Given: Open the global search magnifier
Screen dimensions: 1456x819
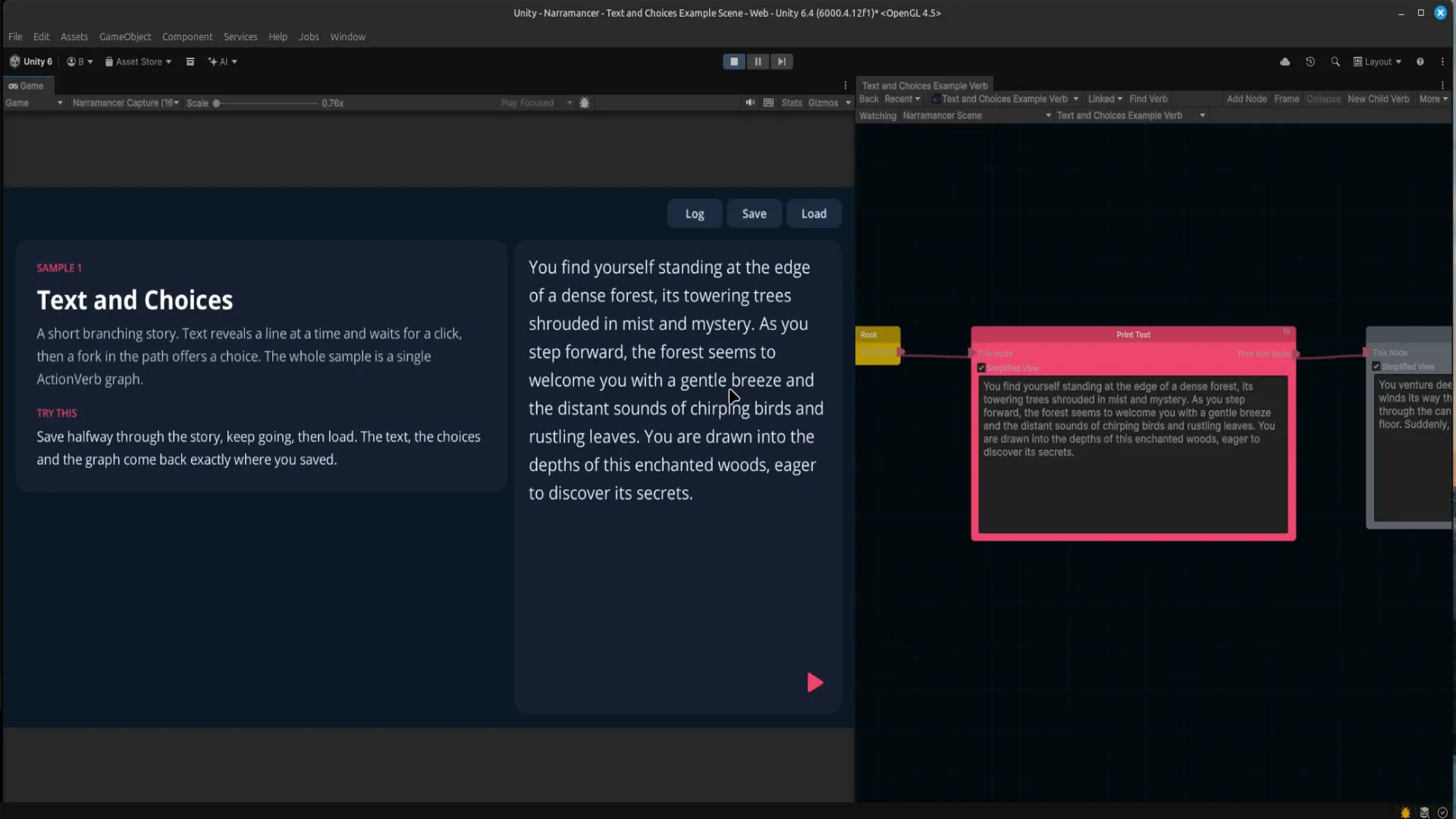Looking at the screenshot, I should 1335,61.
